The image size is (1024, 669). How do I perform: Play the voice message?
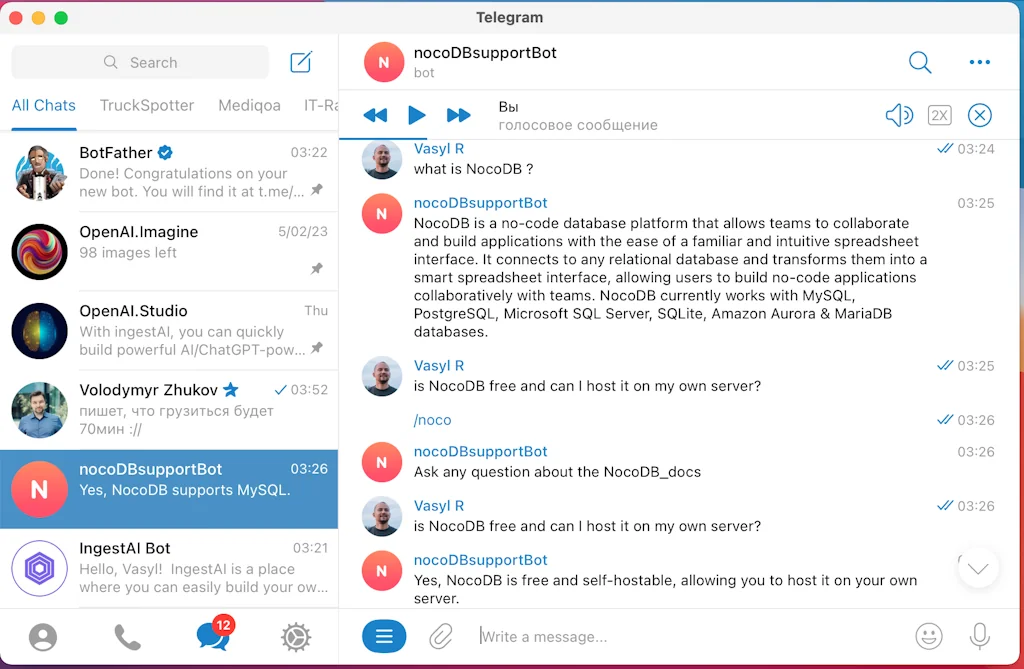[417, 115]
